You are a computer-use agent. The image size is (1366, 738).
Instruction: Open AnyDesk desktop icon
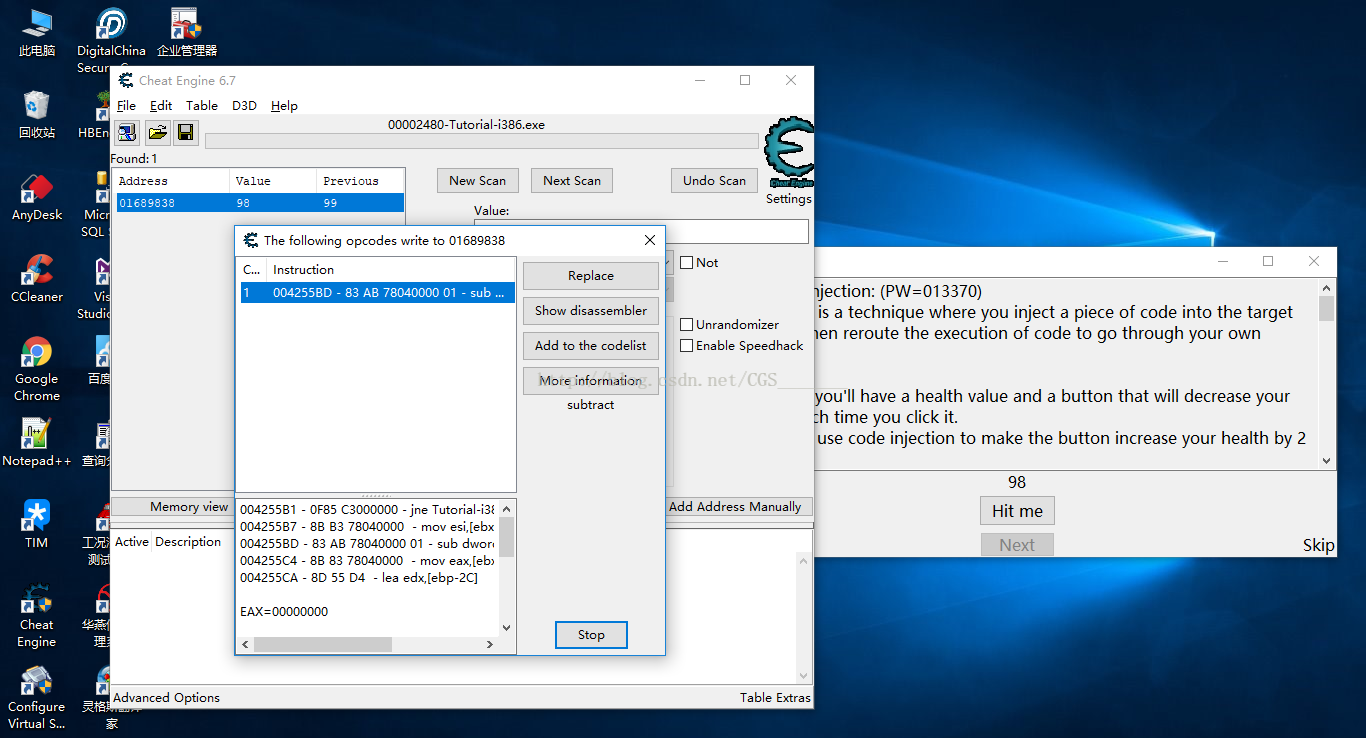(x=37, y=196)
